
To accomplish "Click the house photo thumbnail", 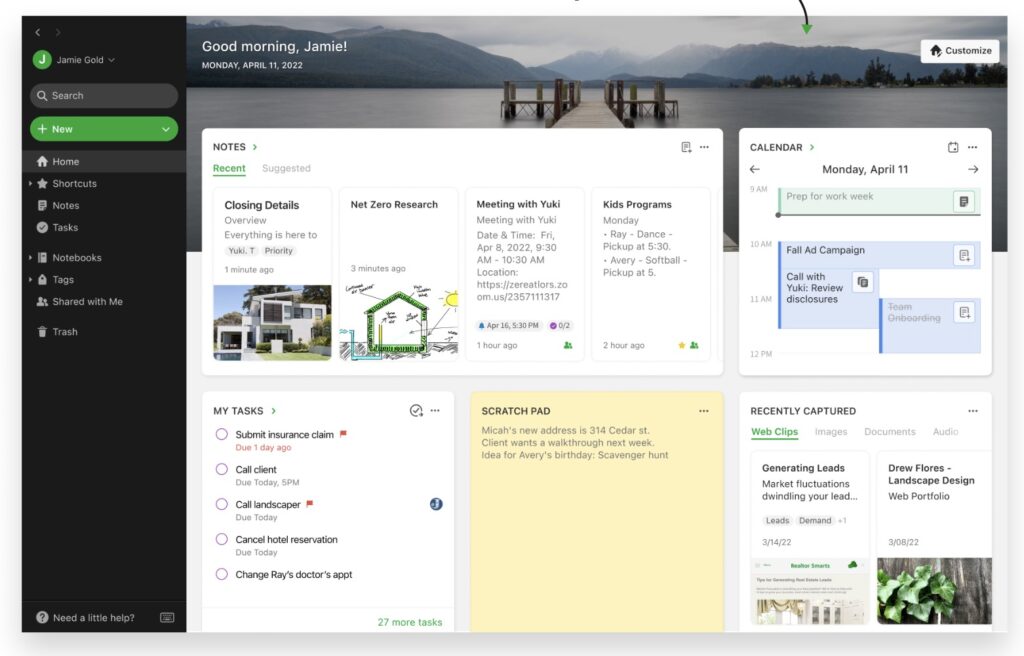I will click(272, 322).
